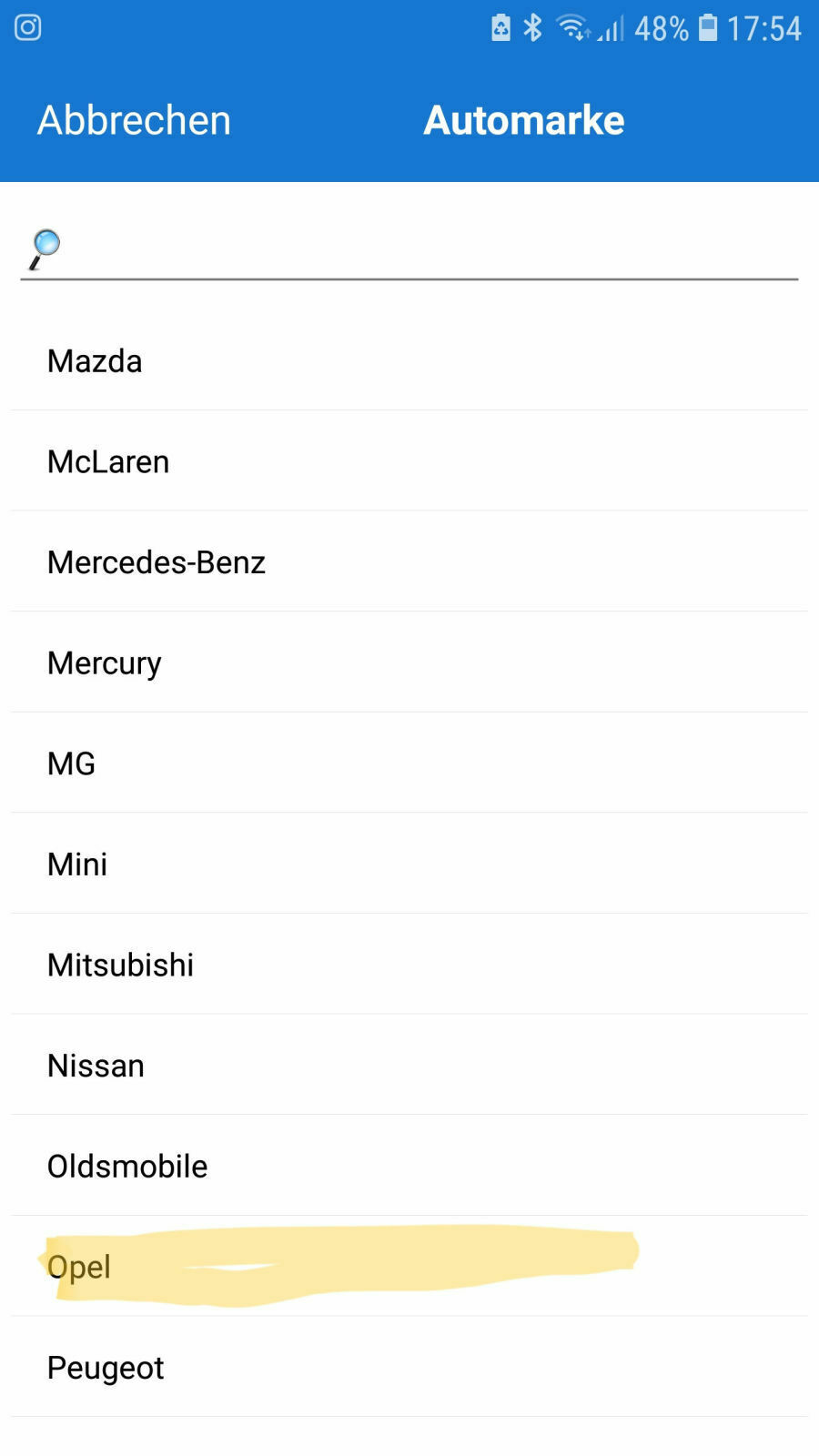Tap the battery saver recycle icon
The height and width of the screenshot is (1456, 819).
coord(500,28)
